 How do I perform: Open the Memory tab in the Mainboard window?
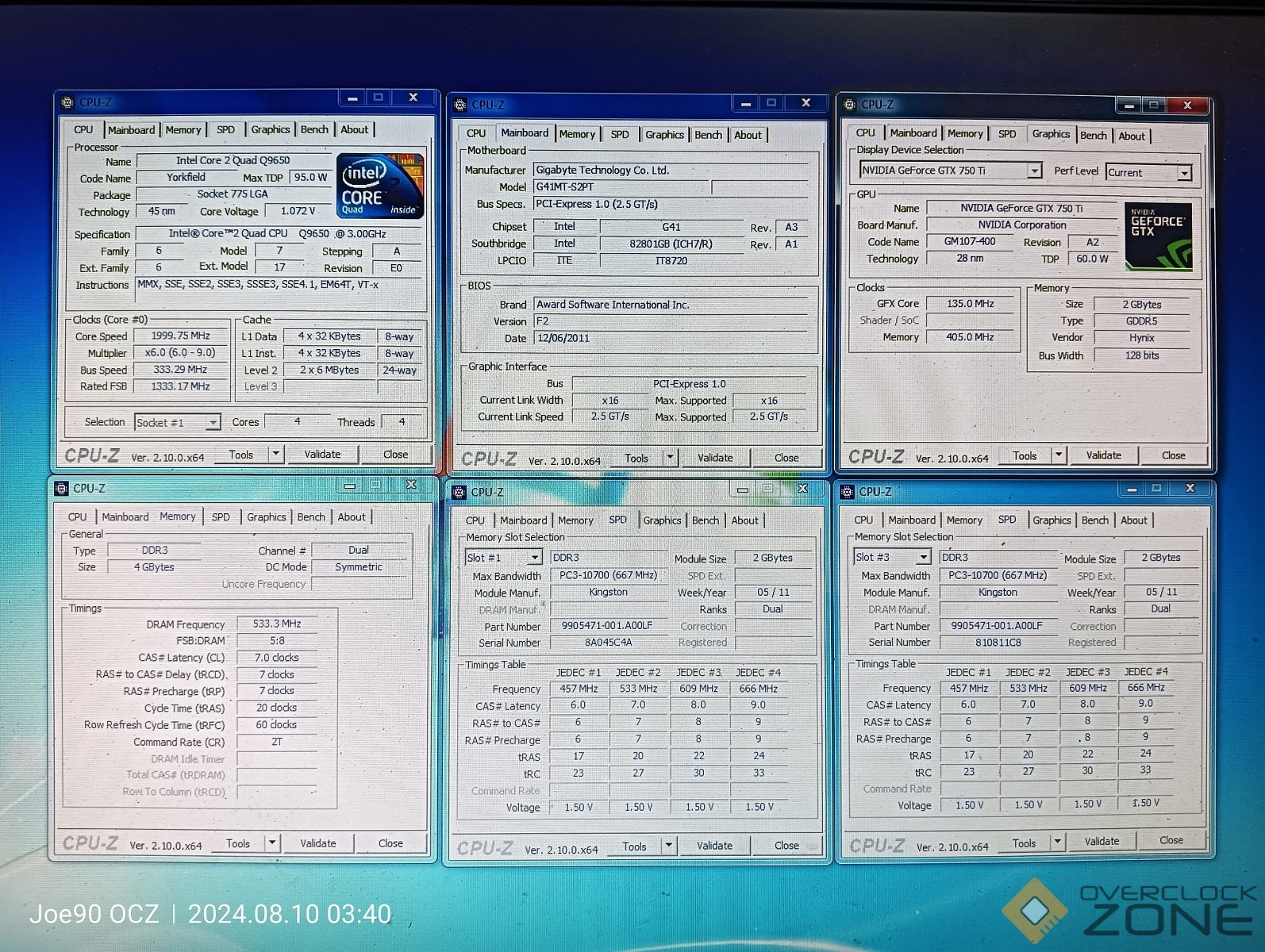coord(577,134)
